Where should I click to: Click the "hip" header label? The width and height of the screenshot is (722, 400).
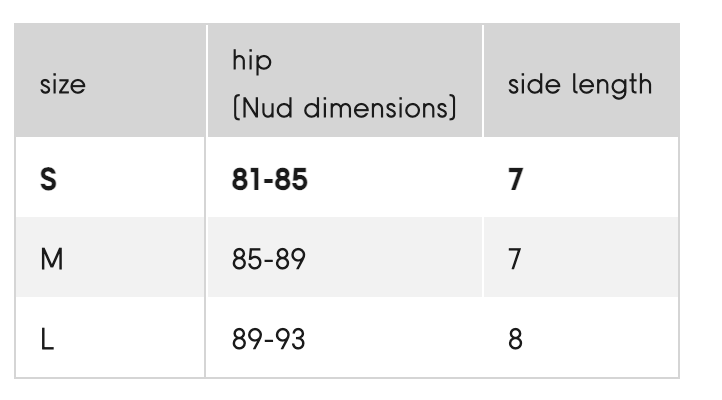[x=251, y=61]
